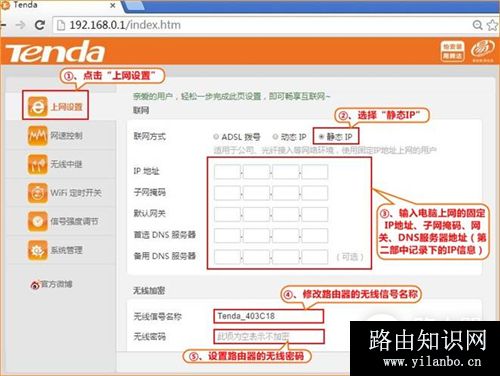Click the last octet box of IP 地址
Viewport: 500px width, 376px height.
[315, 172]
